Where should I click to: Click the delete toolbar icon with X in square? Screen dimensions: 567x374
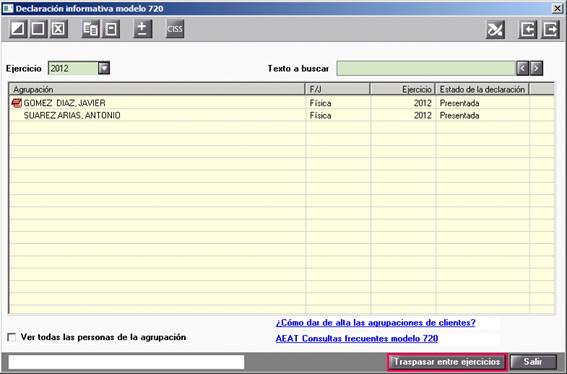tap(58, 29)
